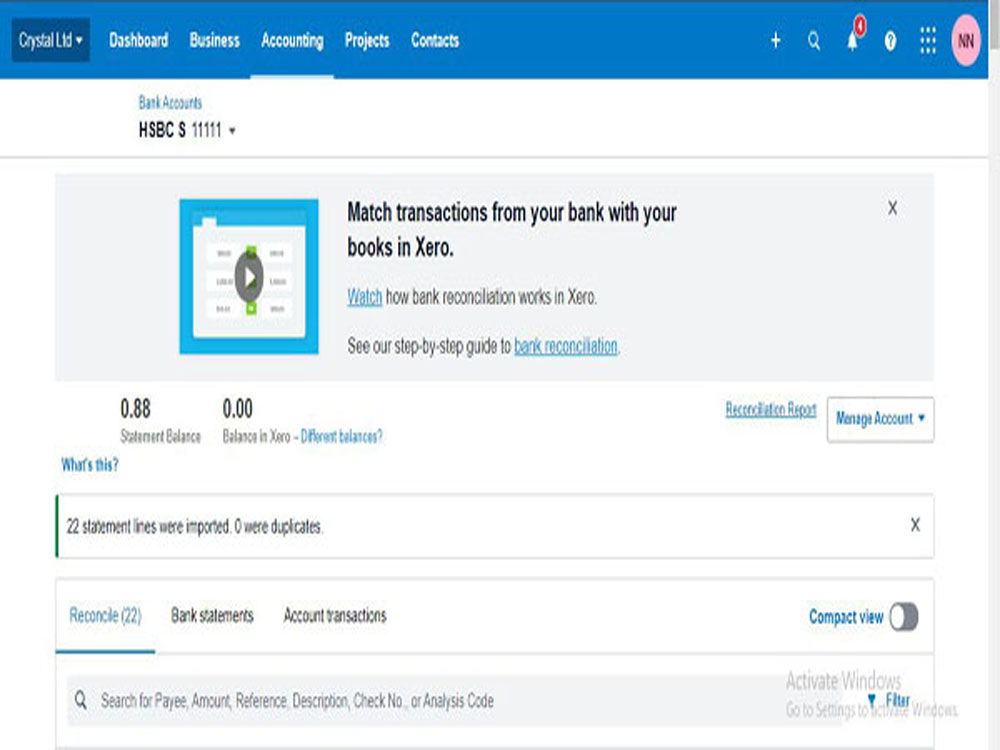Click the search magnifier inside search field
Image resolution: width=1000 pixels, height=750 pixels.
(81, 700)
